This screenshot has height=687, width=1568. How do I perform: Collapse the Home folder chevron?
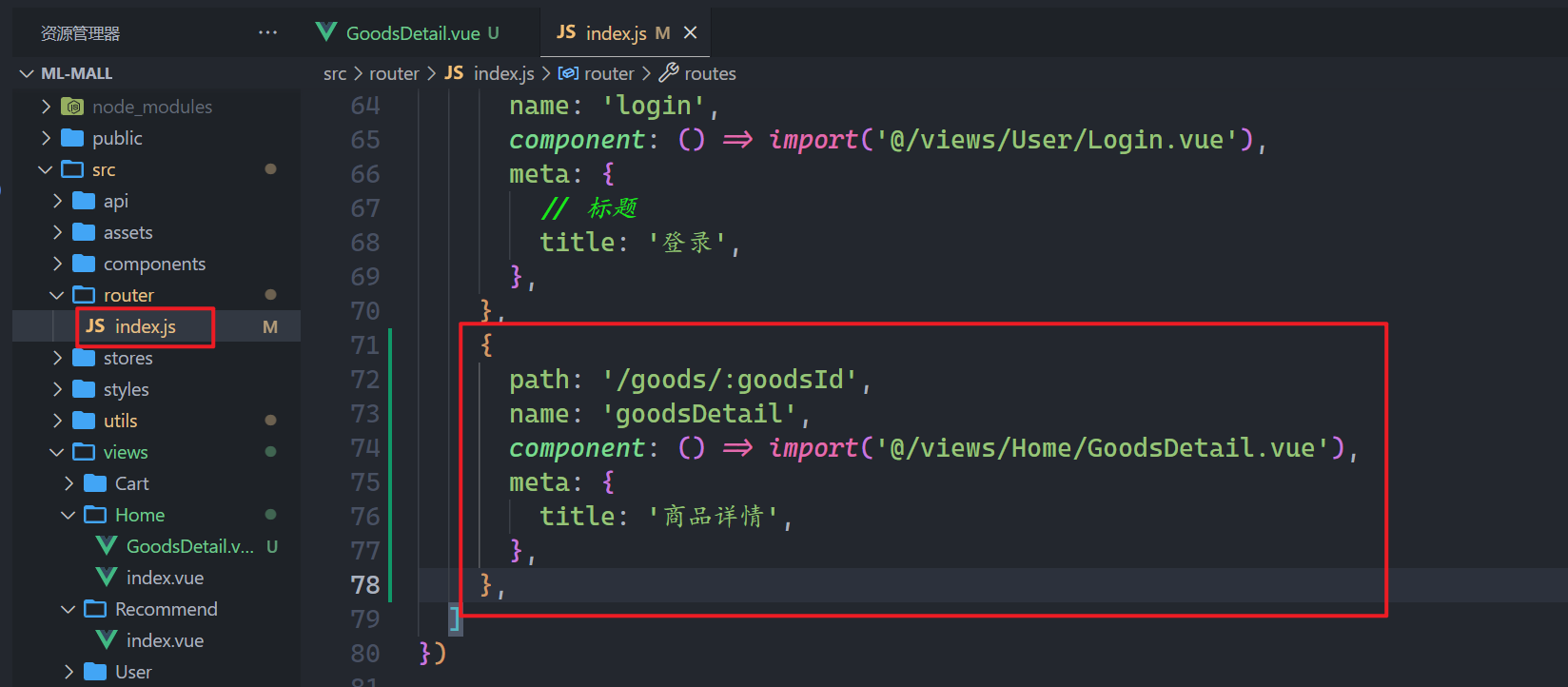[x=69, y=515]
